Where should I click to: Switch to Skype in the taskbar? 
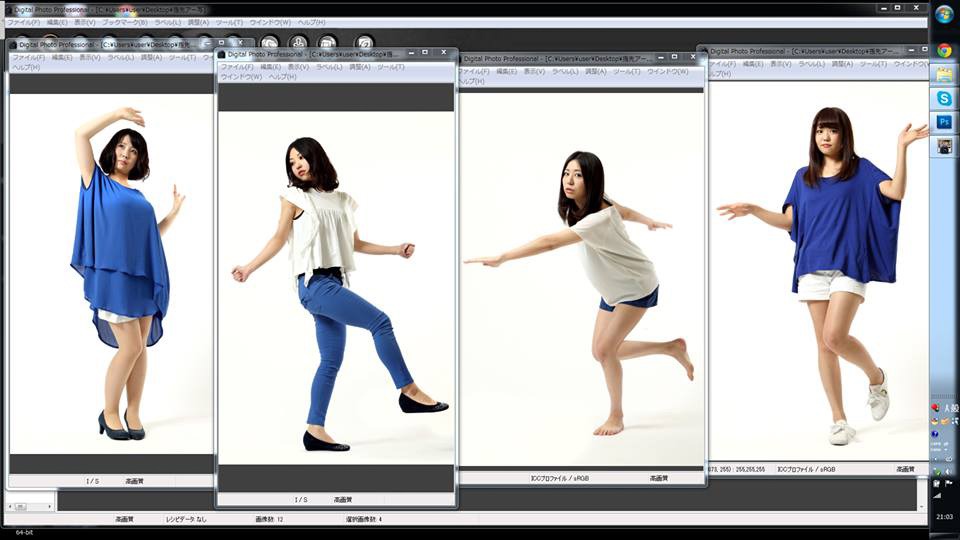coord(944,99)
